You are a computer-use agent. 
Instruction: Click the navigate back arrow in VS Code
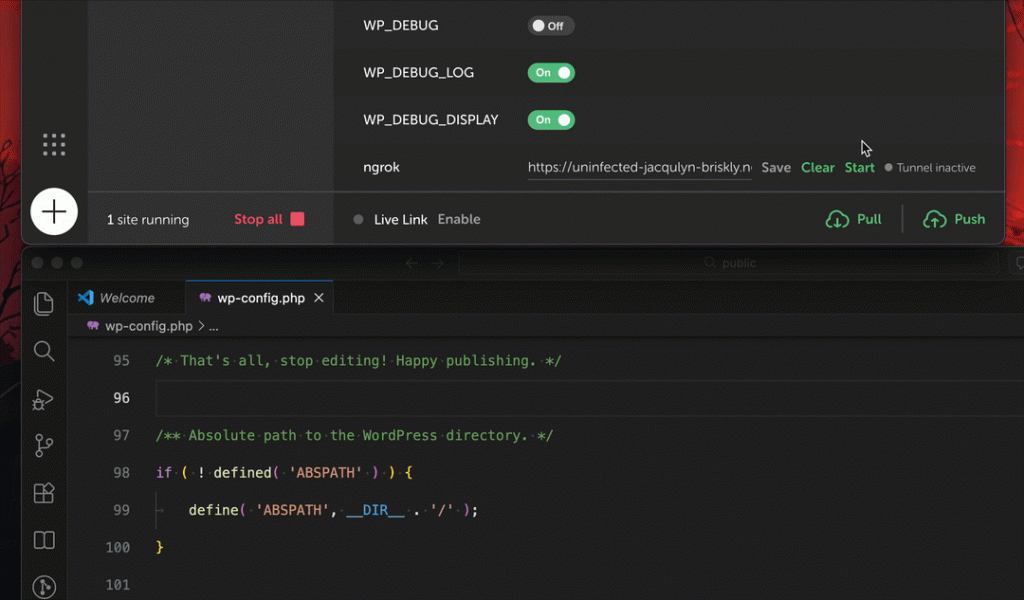click(x=411, y=262)
